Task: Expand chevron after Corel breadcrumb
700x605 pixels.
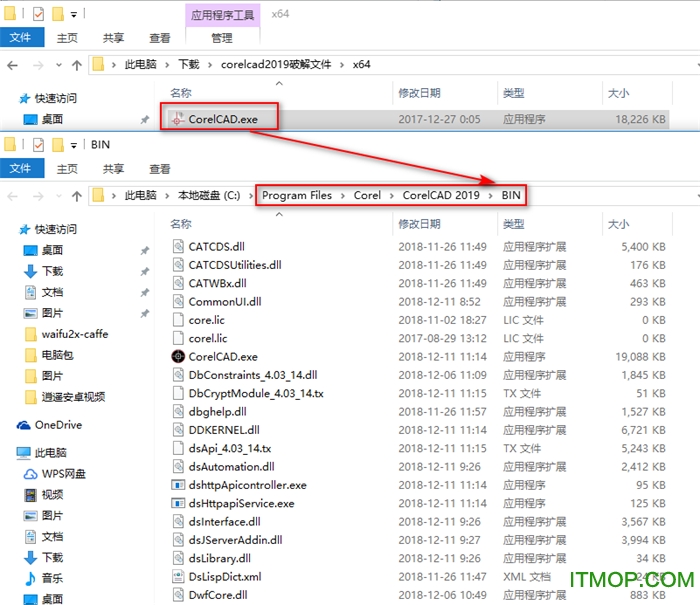Action: click(x=392, y=196)
